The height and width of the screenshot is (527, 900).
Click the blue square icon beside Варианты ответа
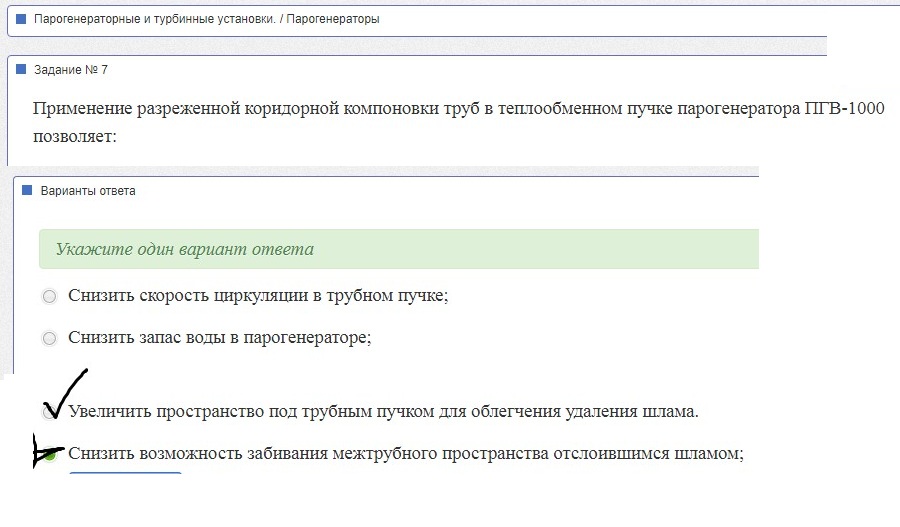[27, 190]
